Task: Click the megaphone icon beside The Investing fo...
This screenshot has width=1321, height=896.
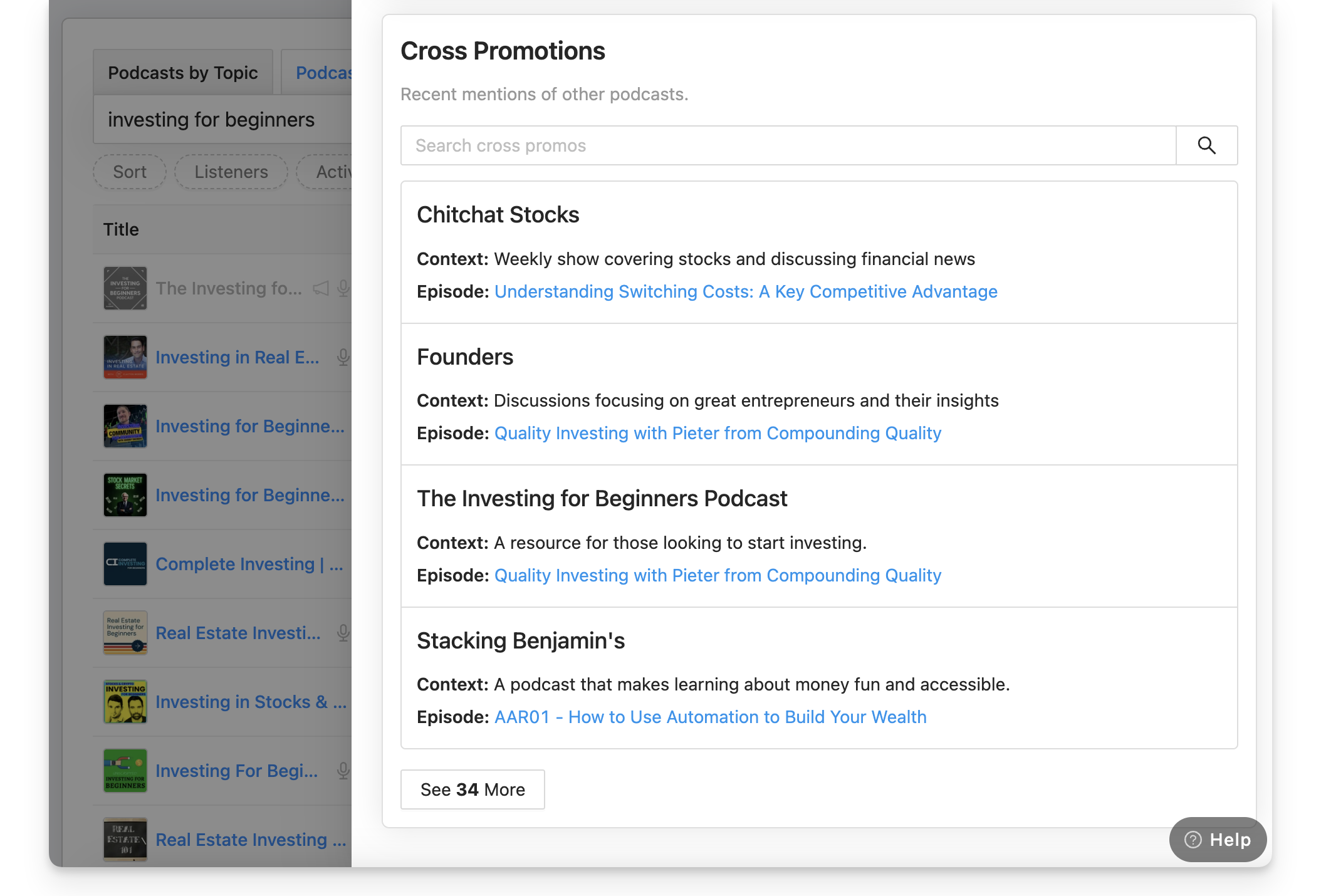Action: click(x=321, y=288)
